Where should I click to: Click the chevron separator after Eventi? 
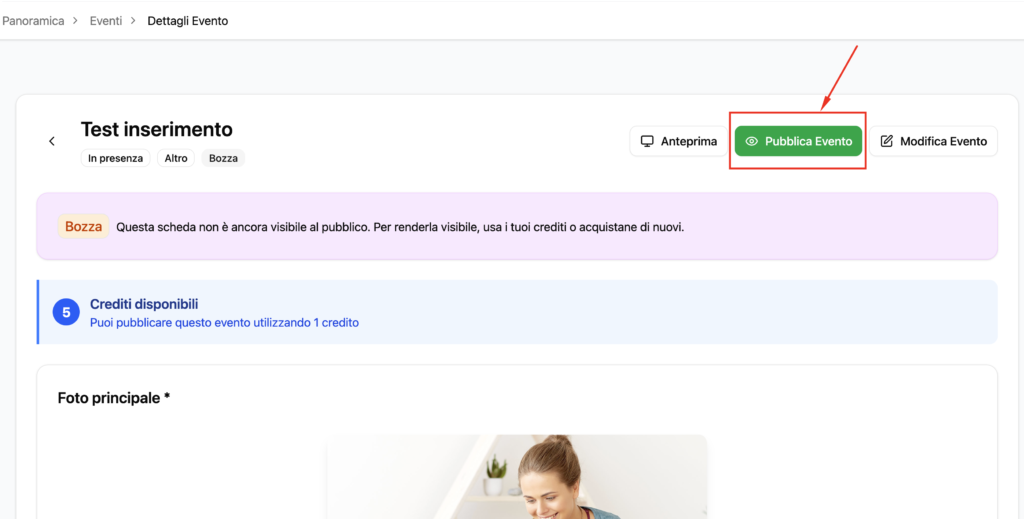(x=133, y=20)
